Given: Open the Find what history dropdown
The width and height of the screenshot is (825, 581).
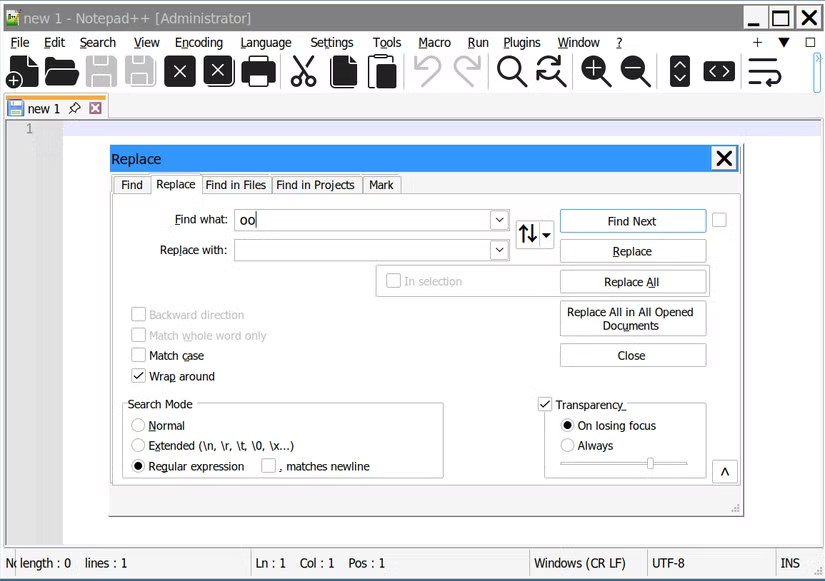Looking at the screenshot, I should [x=499, y=219].
